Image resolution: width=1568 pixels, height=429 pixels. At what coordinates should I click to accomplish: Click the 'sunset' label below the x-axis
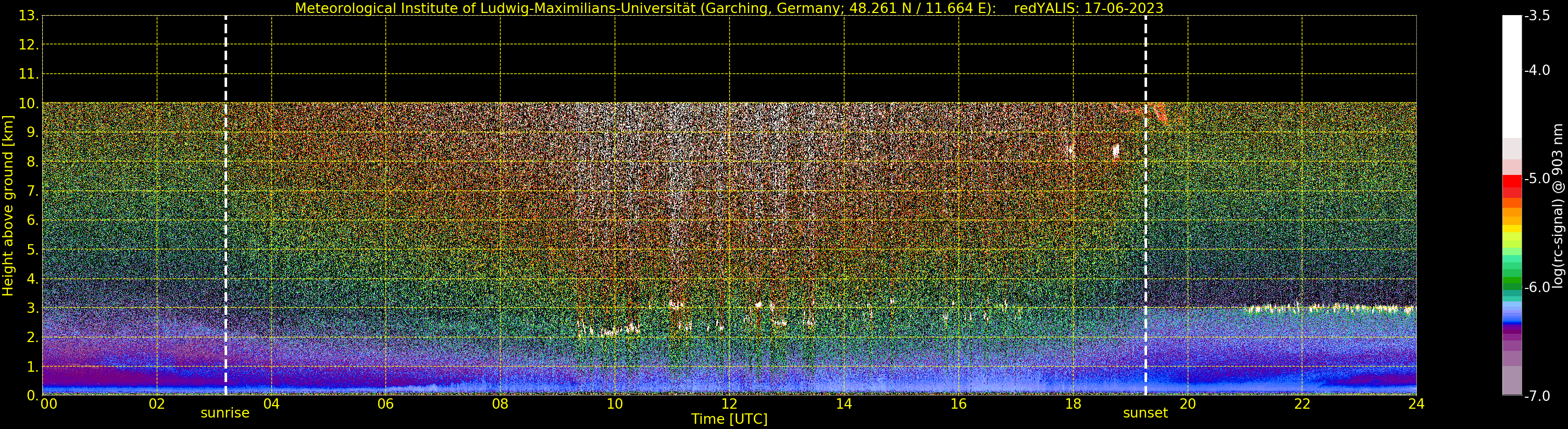pyautogui.click(x=1146, y=413)
